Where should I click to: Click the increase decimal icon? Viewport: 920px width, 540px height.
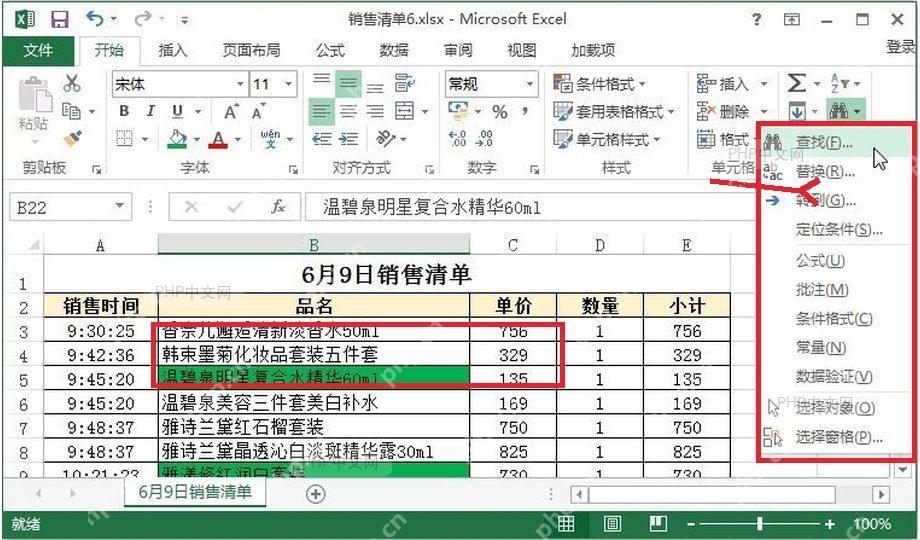coord(458,139)
